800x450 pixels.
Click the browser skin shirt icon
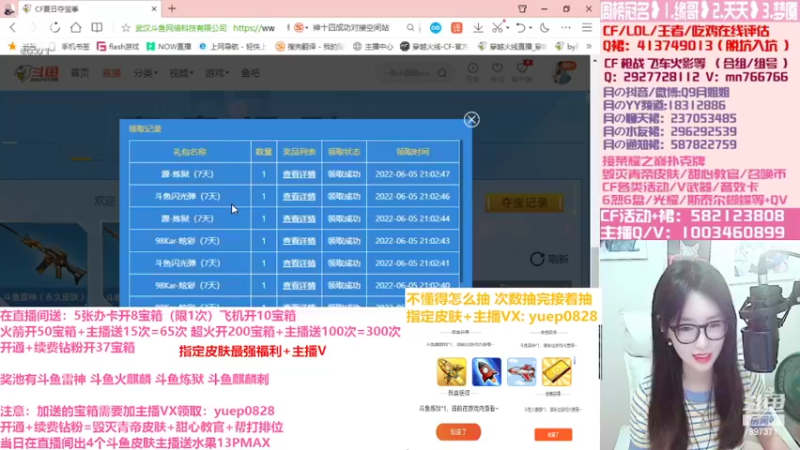(x=522, y=9)
